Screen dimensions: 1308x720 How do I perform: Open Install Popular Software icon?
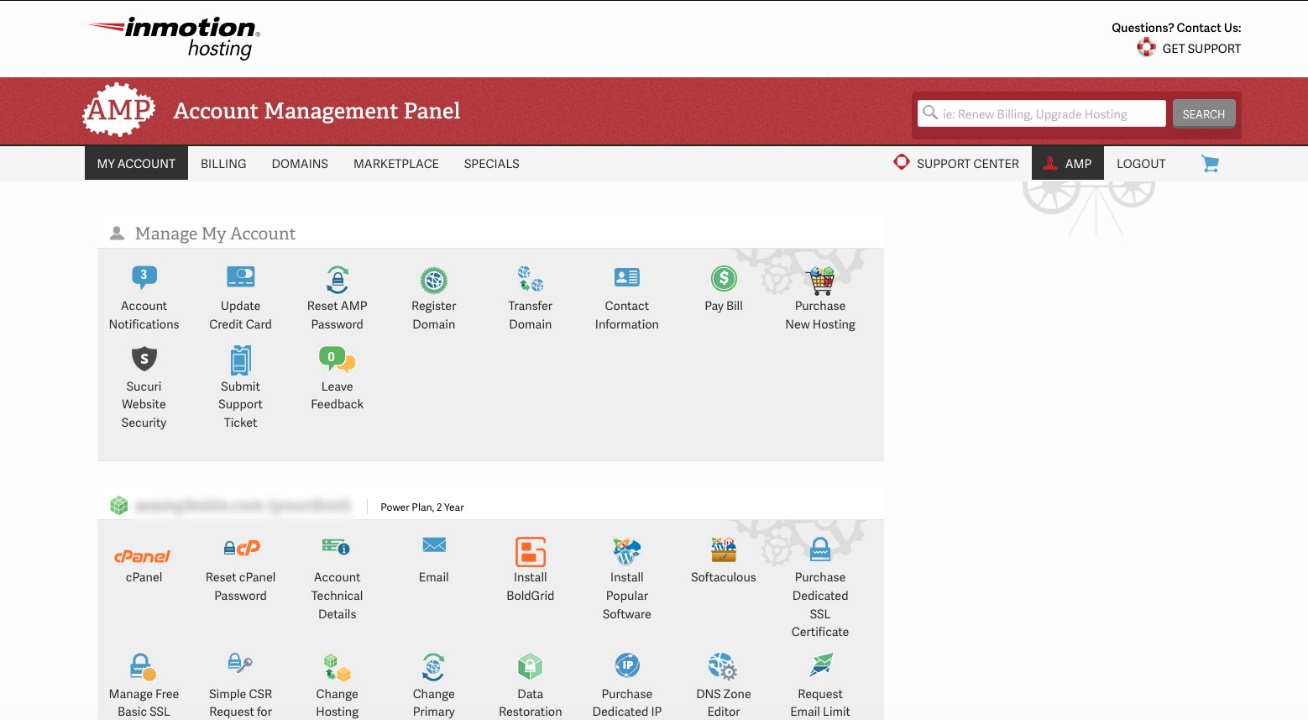pyautogui.click(x=627, y=551)
